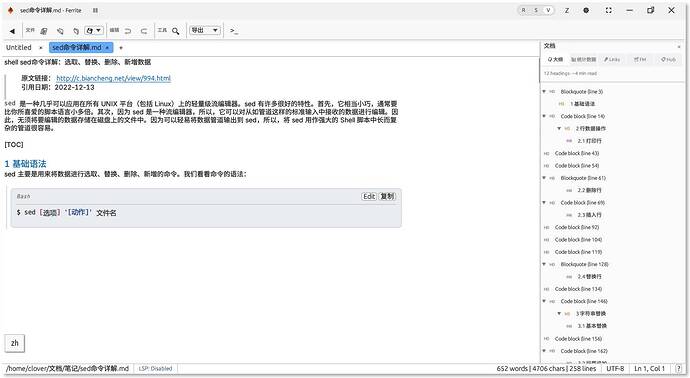690x378 pixels.
Task: Select the FM tab in document panel
Action: click(x=640, y=59)
